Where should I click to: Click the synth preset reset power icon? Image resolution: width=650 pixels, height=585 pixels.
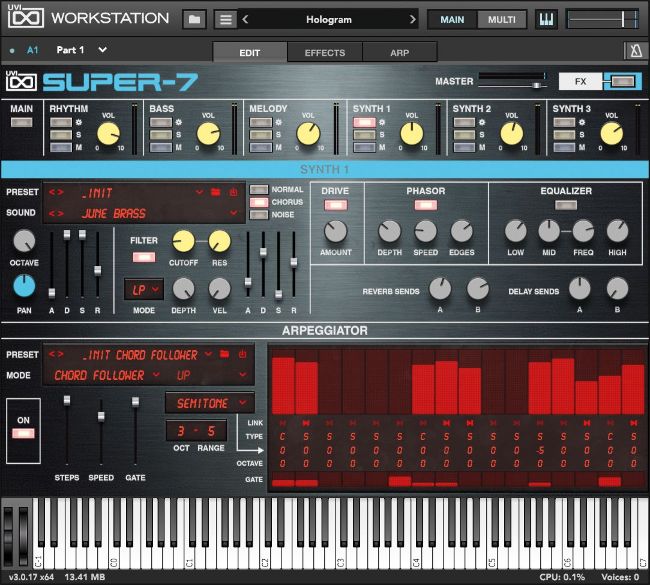coord(233,192)
